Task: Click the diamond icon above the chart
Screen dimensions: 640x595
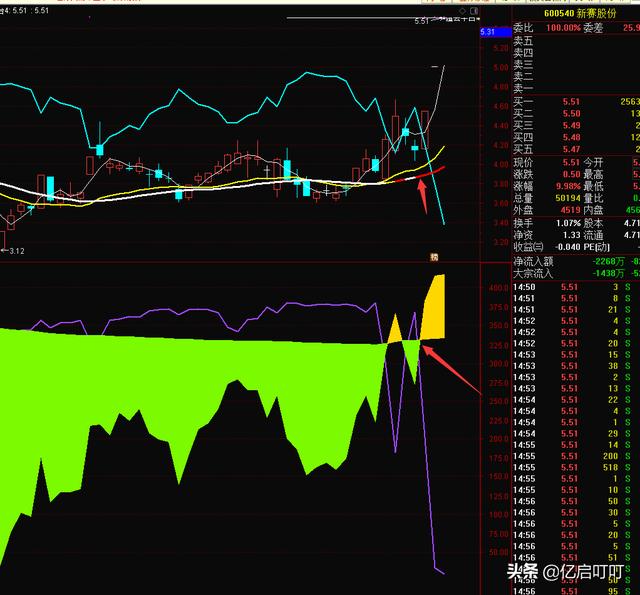Action: pyautogui.click(x=462, y=11)
